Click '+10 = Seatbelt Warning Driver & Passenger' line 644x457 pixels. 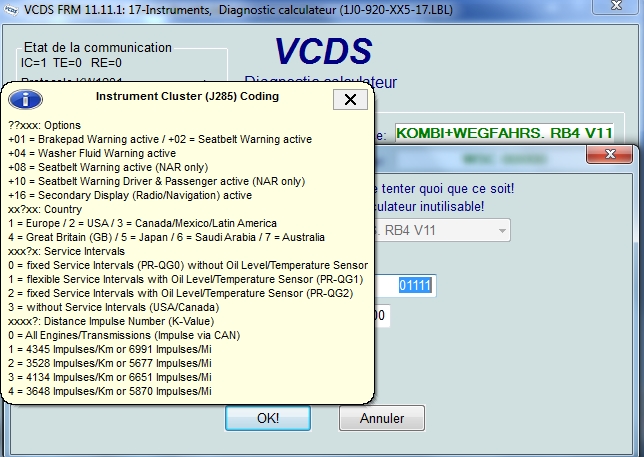(x=156, y=181)
